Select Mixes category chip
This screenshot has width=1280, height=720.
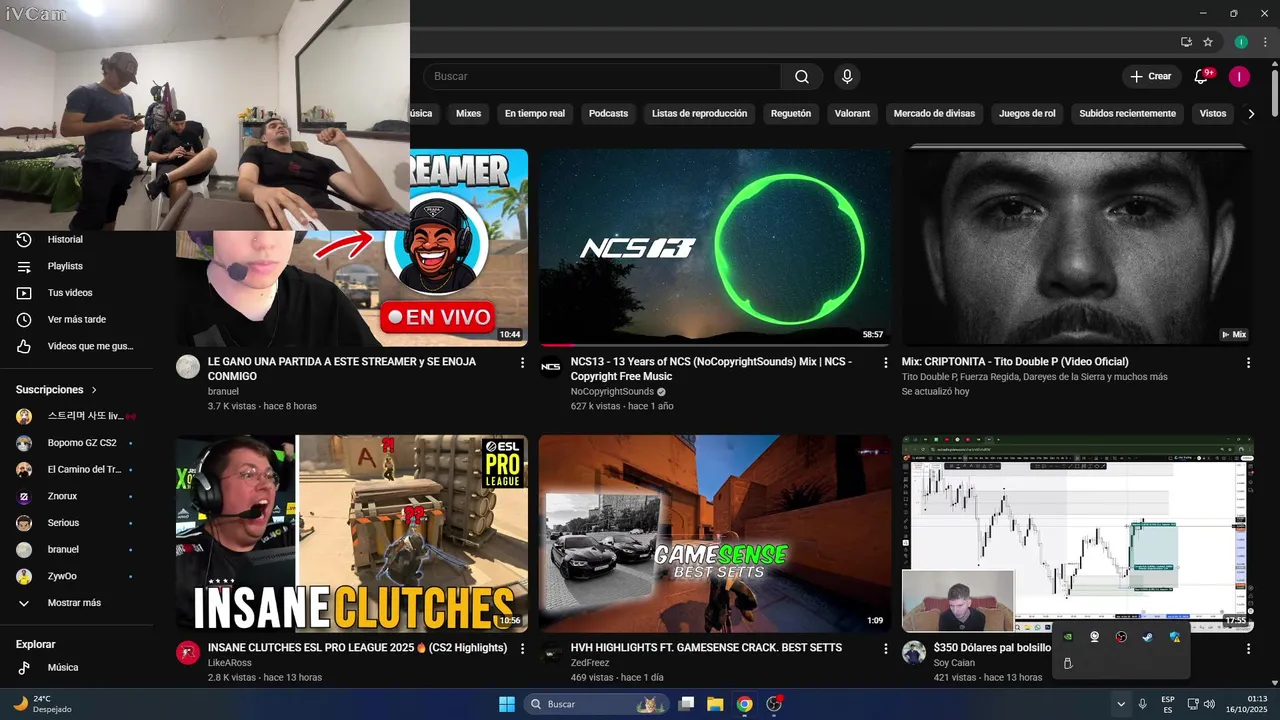pyautogui.click(x=468, y=114)
